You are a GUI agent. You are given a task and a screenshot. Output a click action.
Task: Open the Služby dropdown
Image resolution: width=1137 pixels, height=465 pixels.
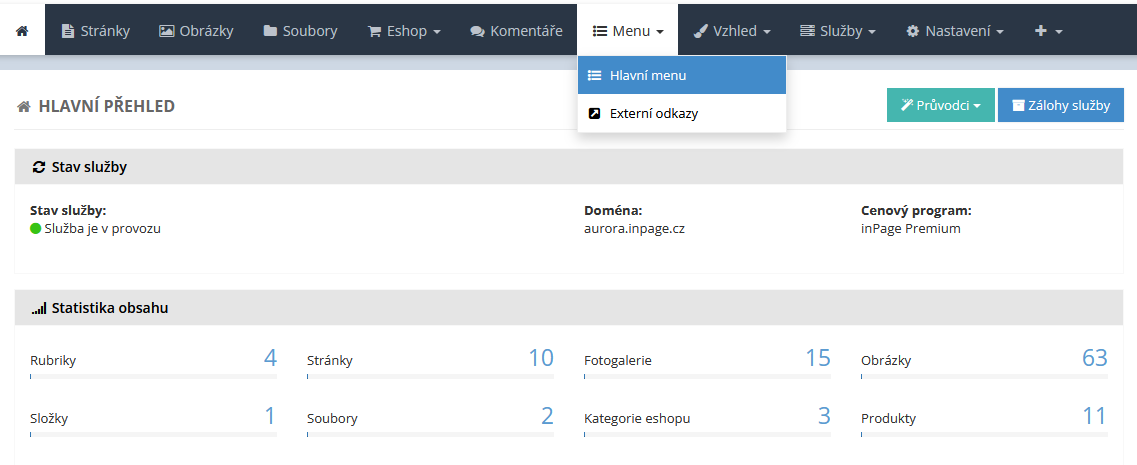click(837, 31)
